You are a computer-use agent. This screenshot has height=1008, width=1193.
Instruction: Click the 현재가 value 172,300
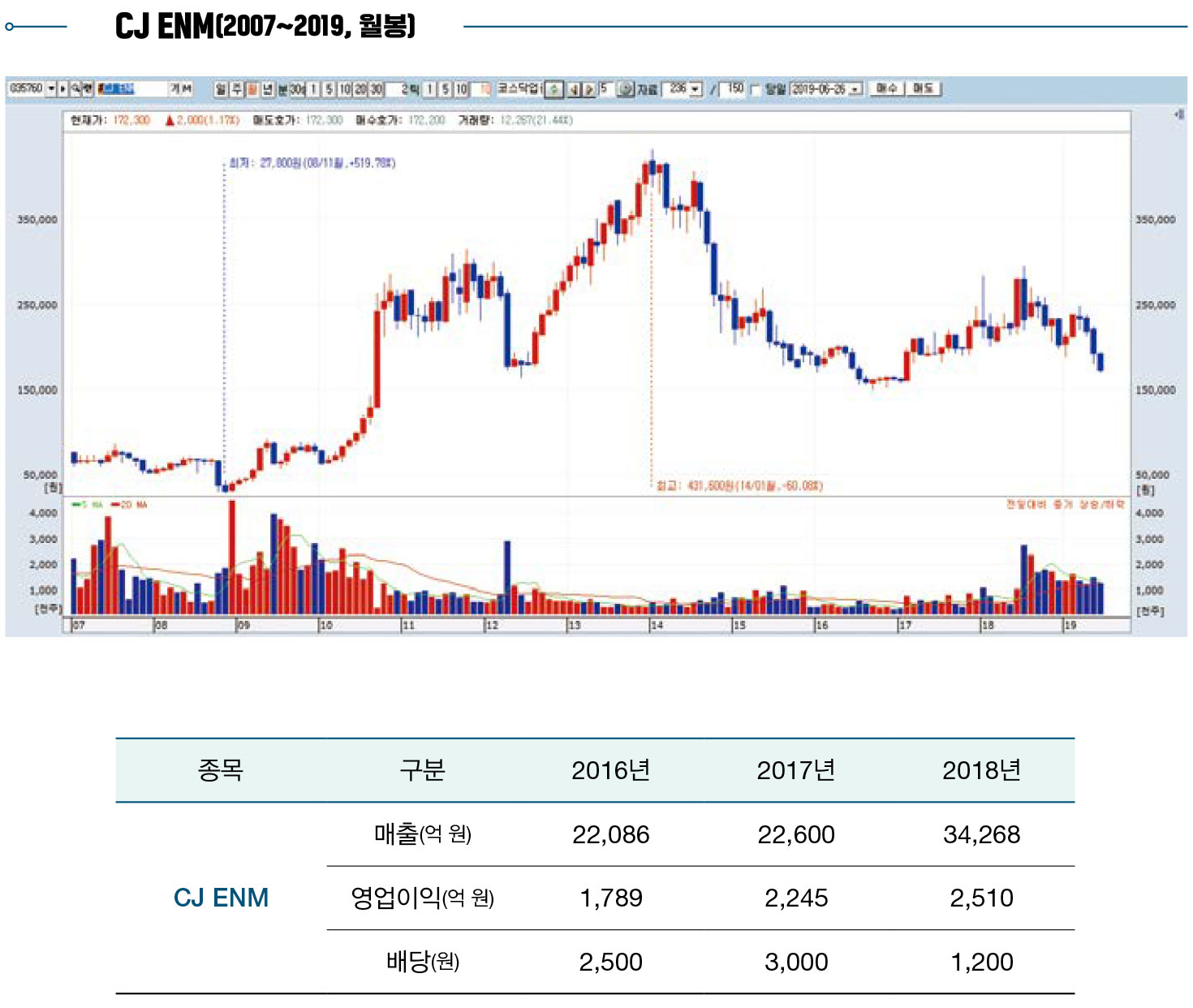point(131,120)
